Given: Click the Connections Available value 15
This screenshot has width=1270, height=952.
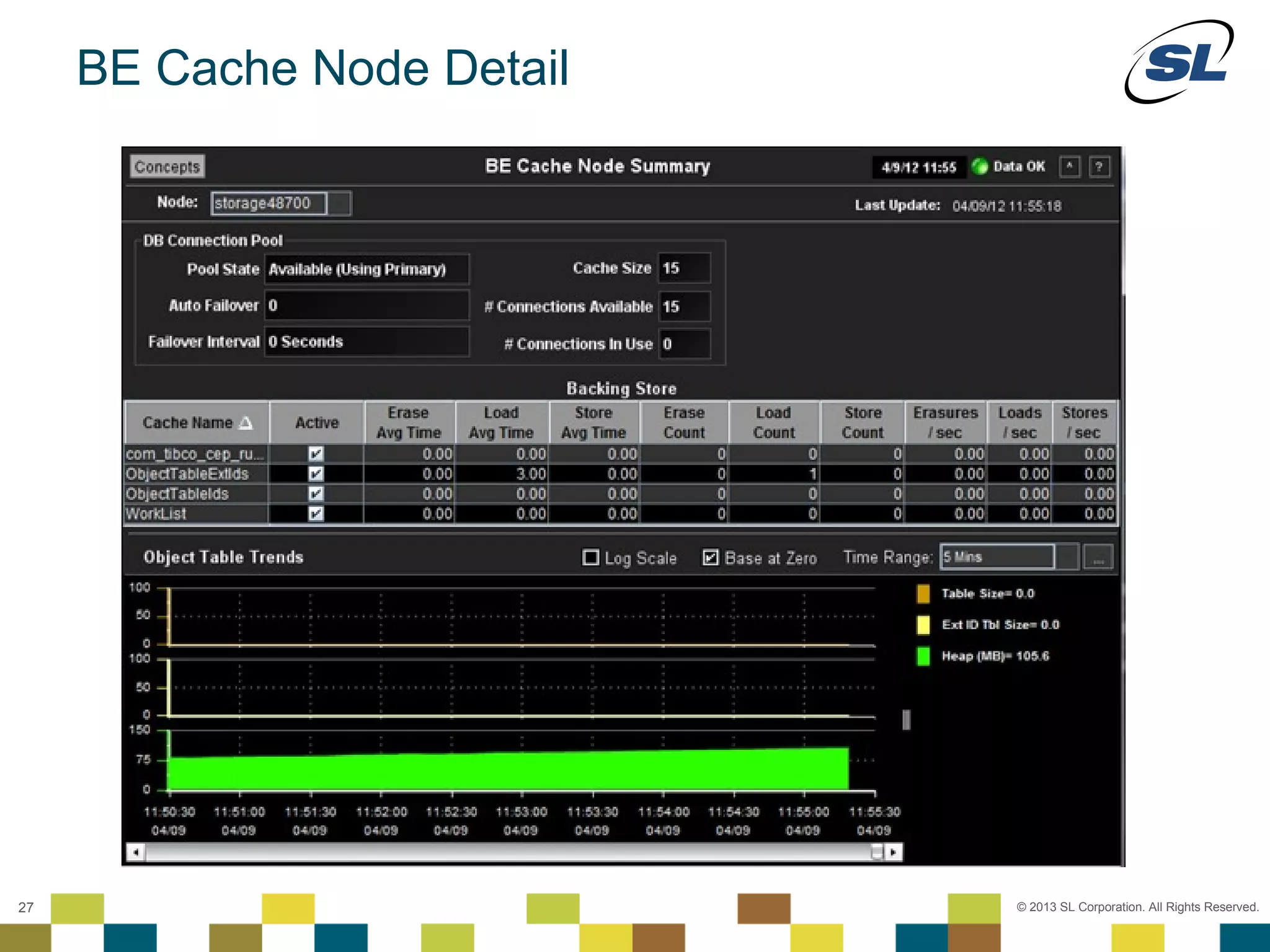Looking at the screenshot, I should 685,306.
